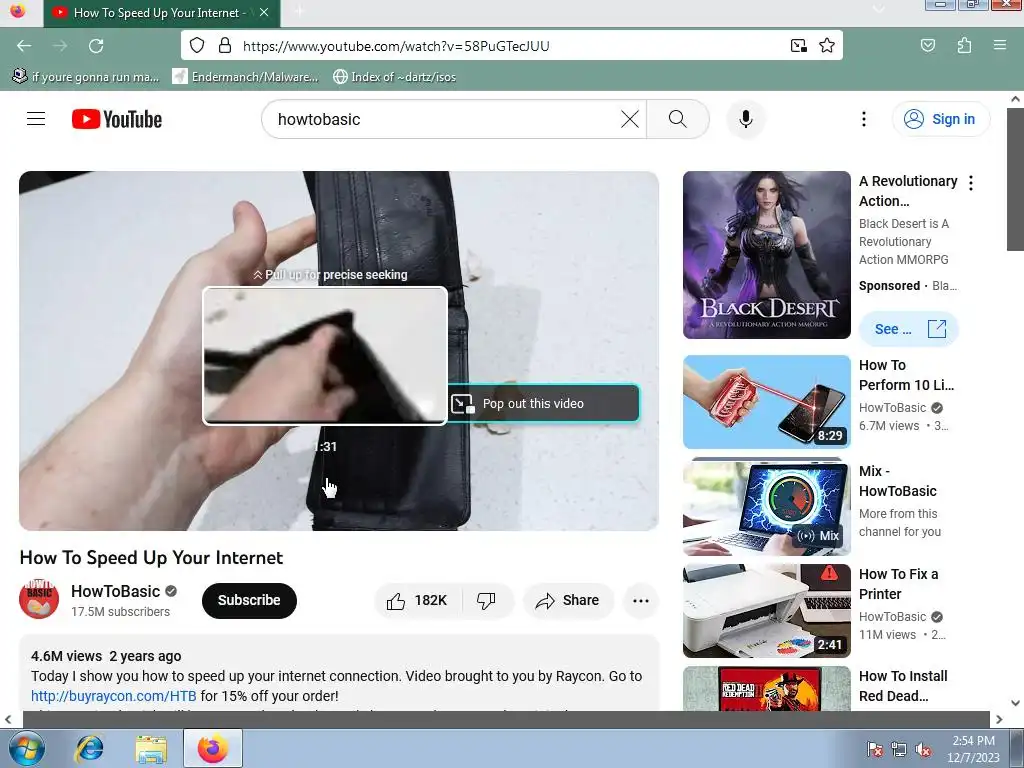Open the buyraycon.com/HTB link
The image size is (1024, 768).
click(x=114, y=696)
